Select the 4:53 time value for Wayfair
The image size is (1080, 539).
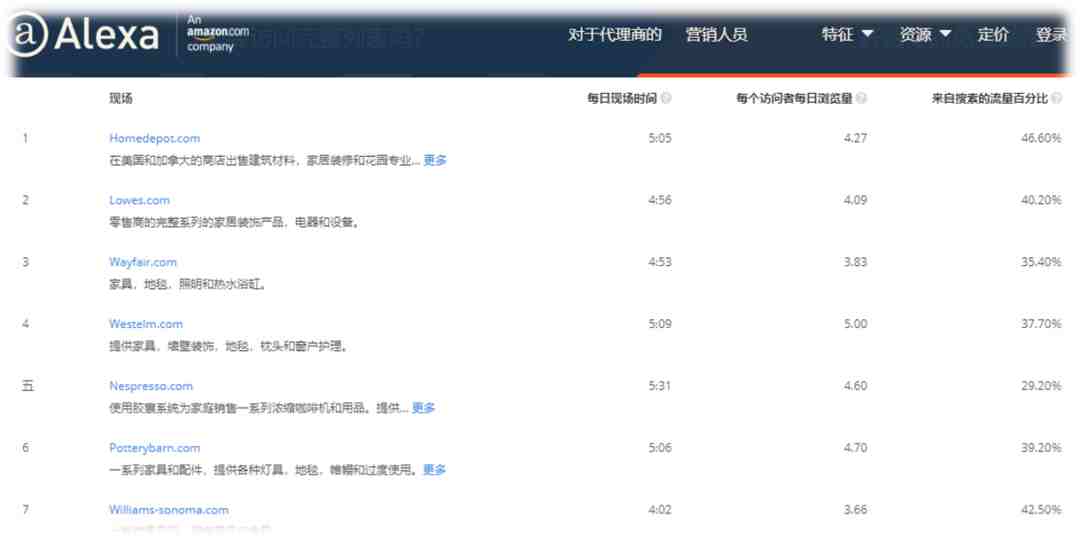pos(659,262)
